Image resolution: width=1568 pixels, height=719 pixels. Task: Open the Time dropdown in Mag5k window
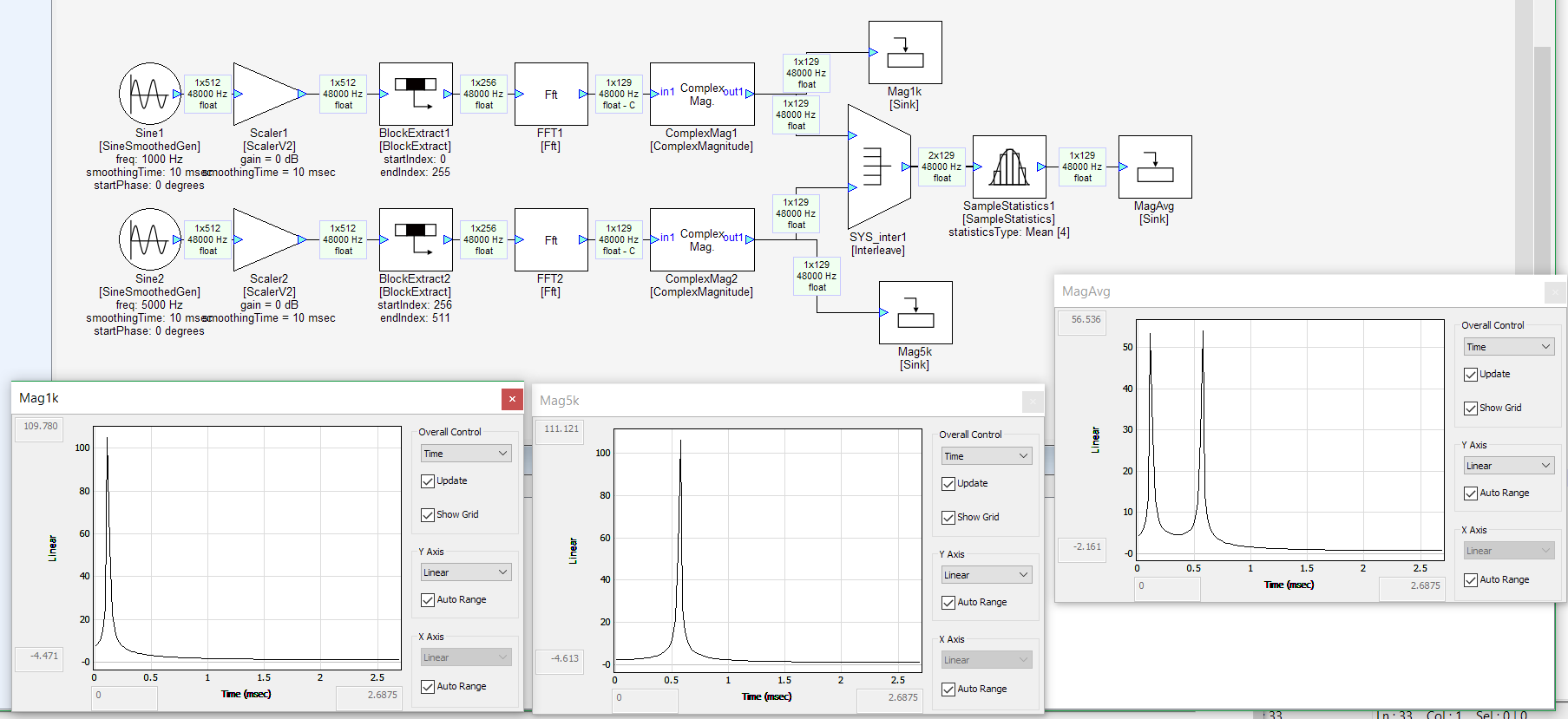pyautogui.click(x=987, y=456)
